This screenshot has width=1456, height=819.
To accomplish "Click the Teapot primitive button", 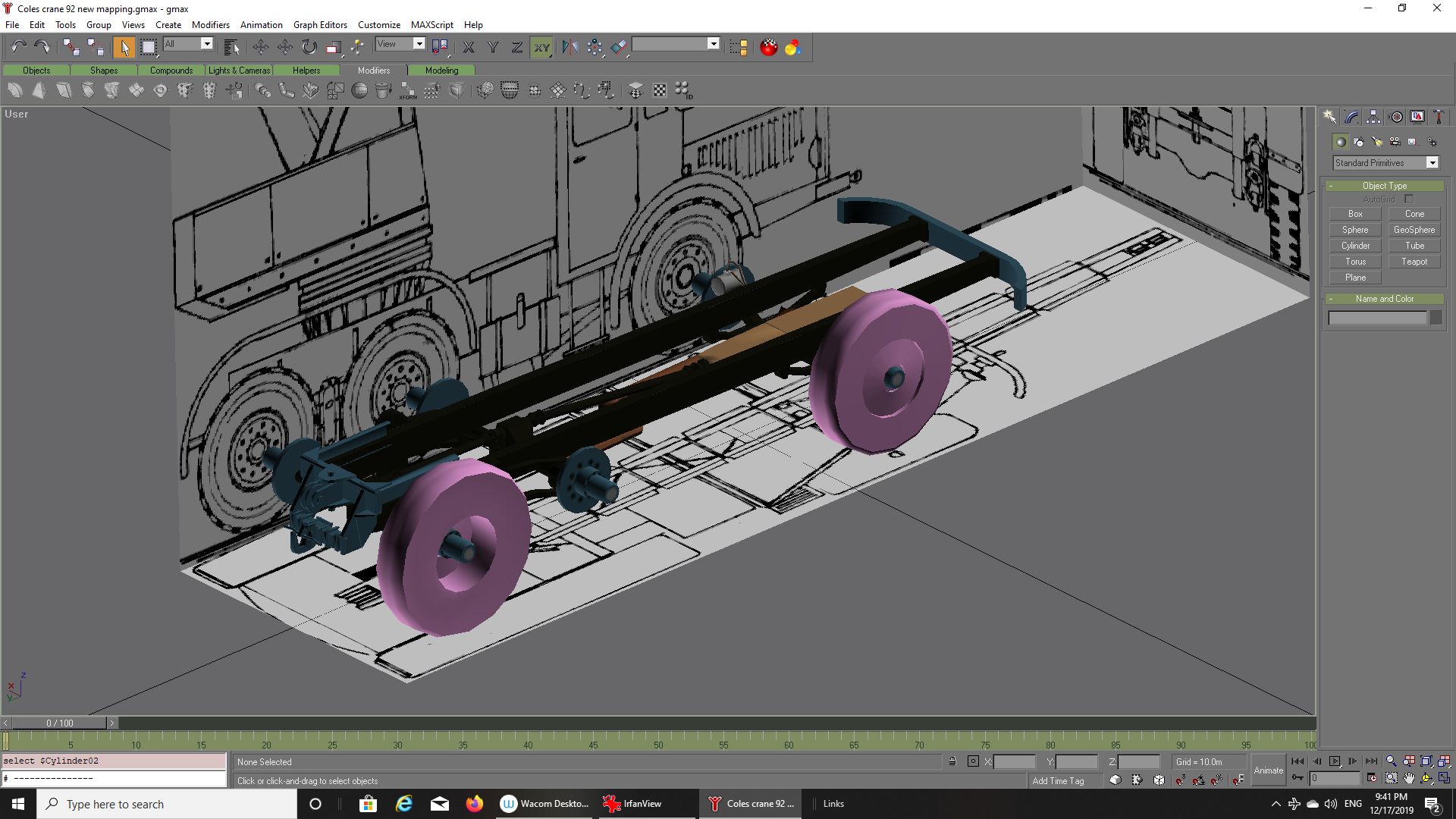I will [1414, 262].
